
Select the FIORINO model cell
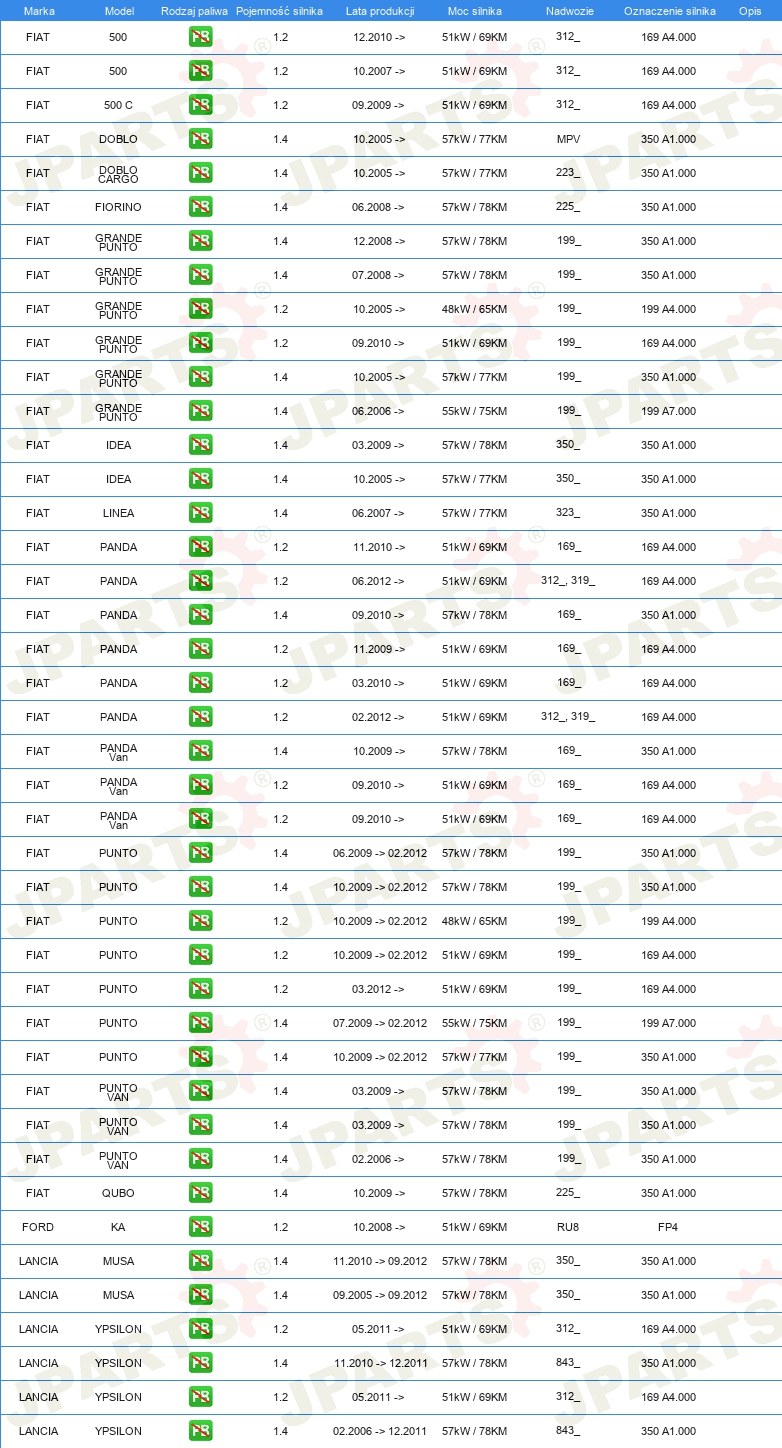coord(118,207)
